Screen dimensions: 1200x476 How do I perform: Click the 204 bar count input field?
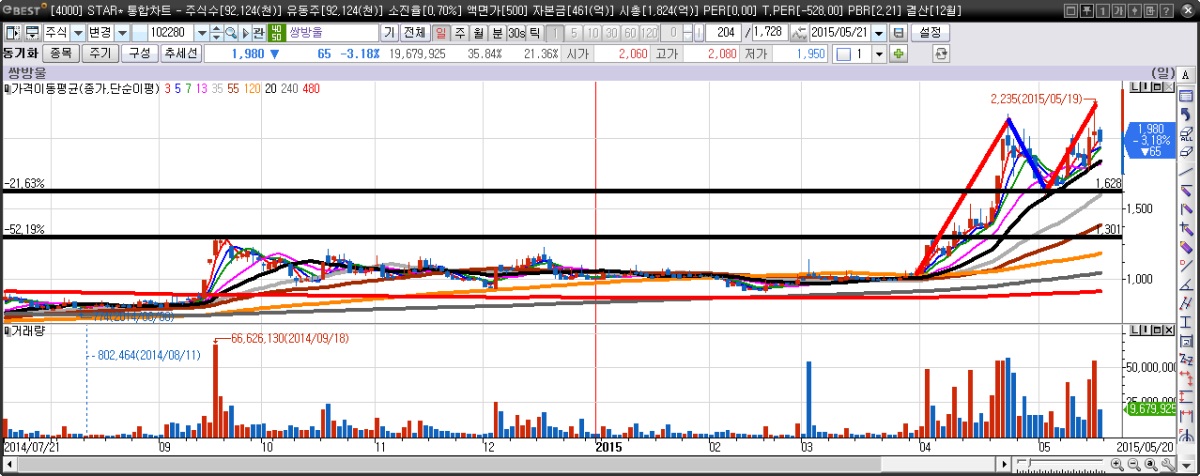coord(723,33)
